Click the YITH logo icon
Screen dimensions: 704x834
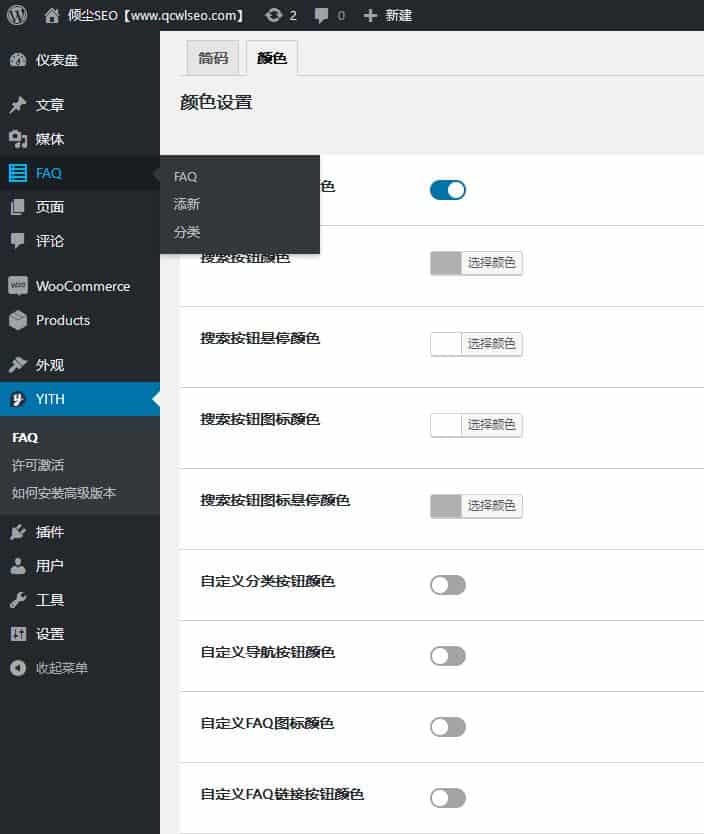pyautogui.click(x=18, y=399)
